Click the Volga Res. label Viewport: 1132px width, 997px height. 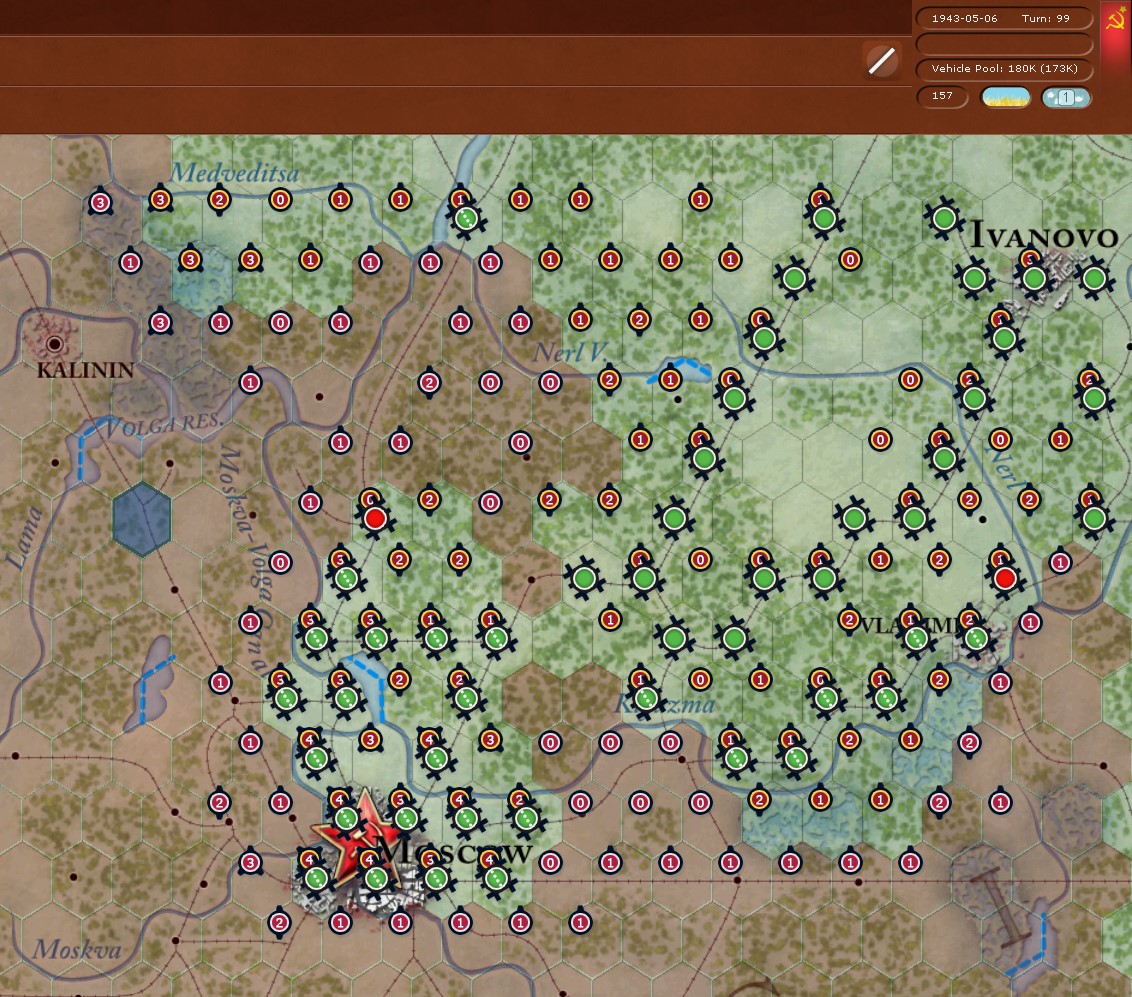click(x=165, y=426)
